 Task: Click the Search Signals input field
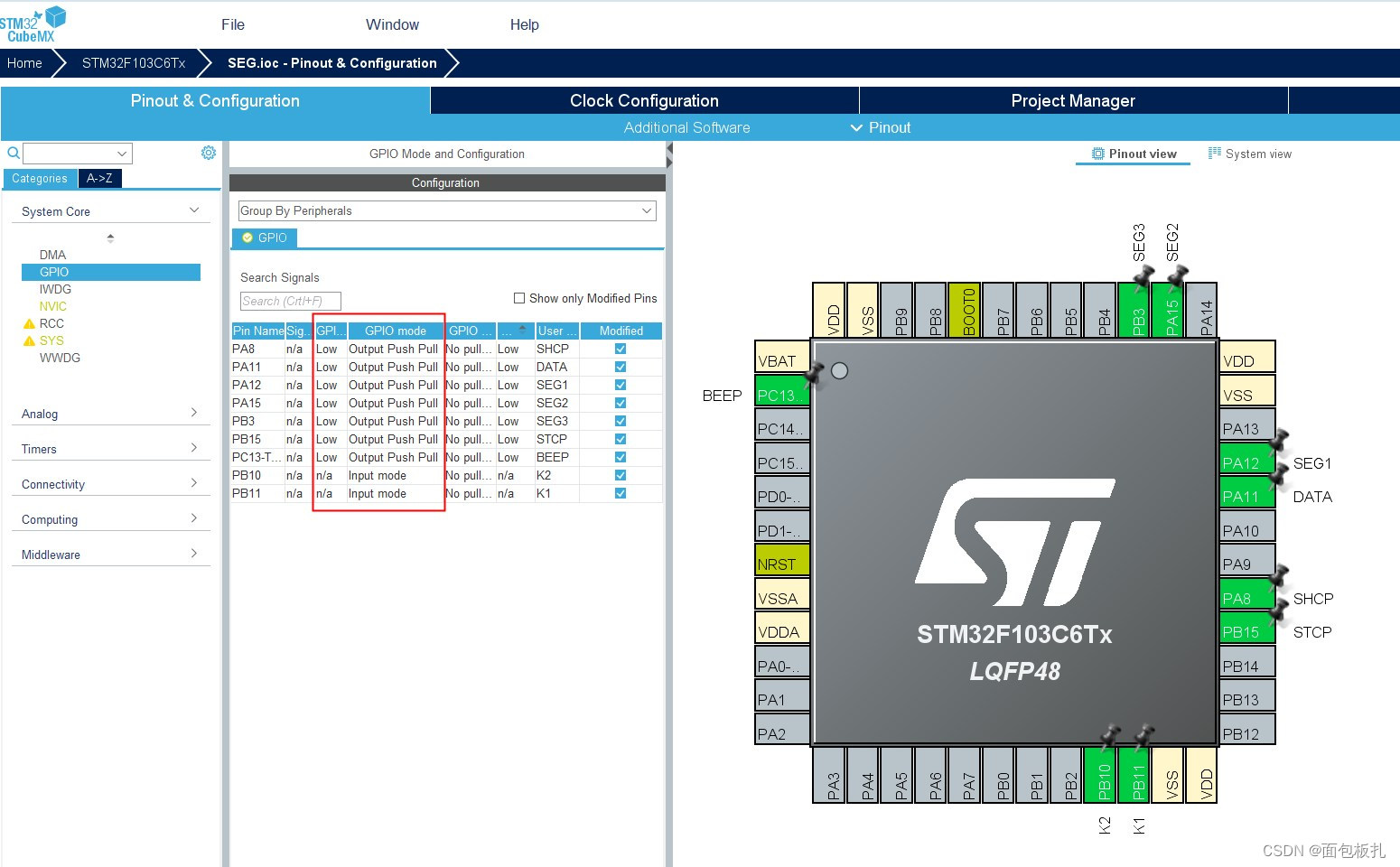(x=291, y=301)
